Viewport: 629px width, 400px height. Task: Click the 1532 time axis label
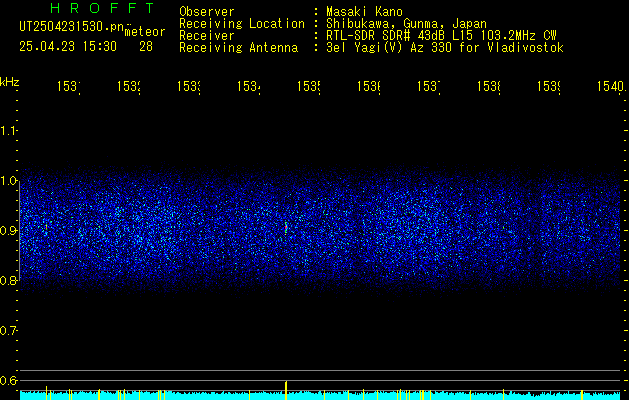[x=129, y=87]
